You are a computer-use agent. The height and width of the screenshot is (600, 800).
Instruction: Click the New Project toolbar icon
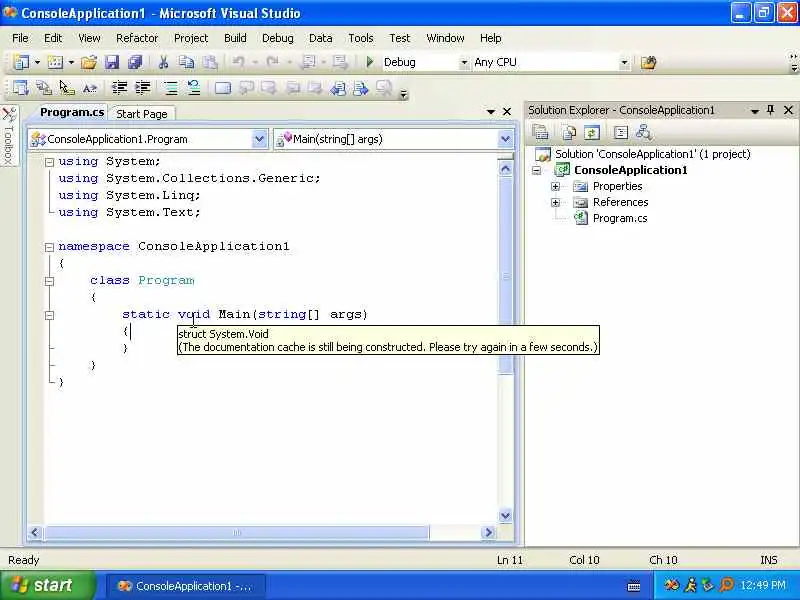(x=21, y=62)
